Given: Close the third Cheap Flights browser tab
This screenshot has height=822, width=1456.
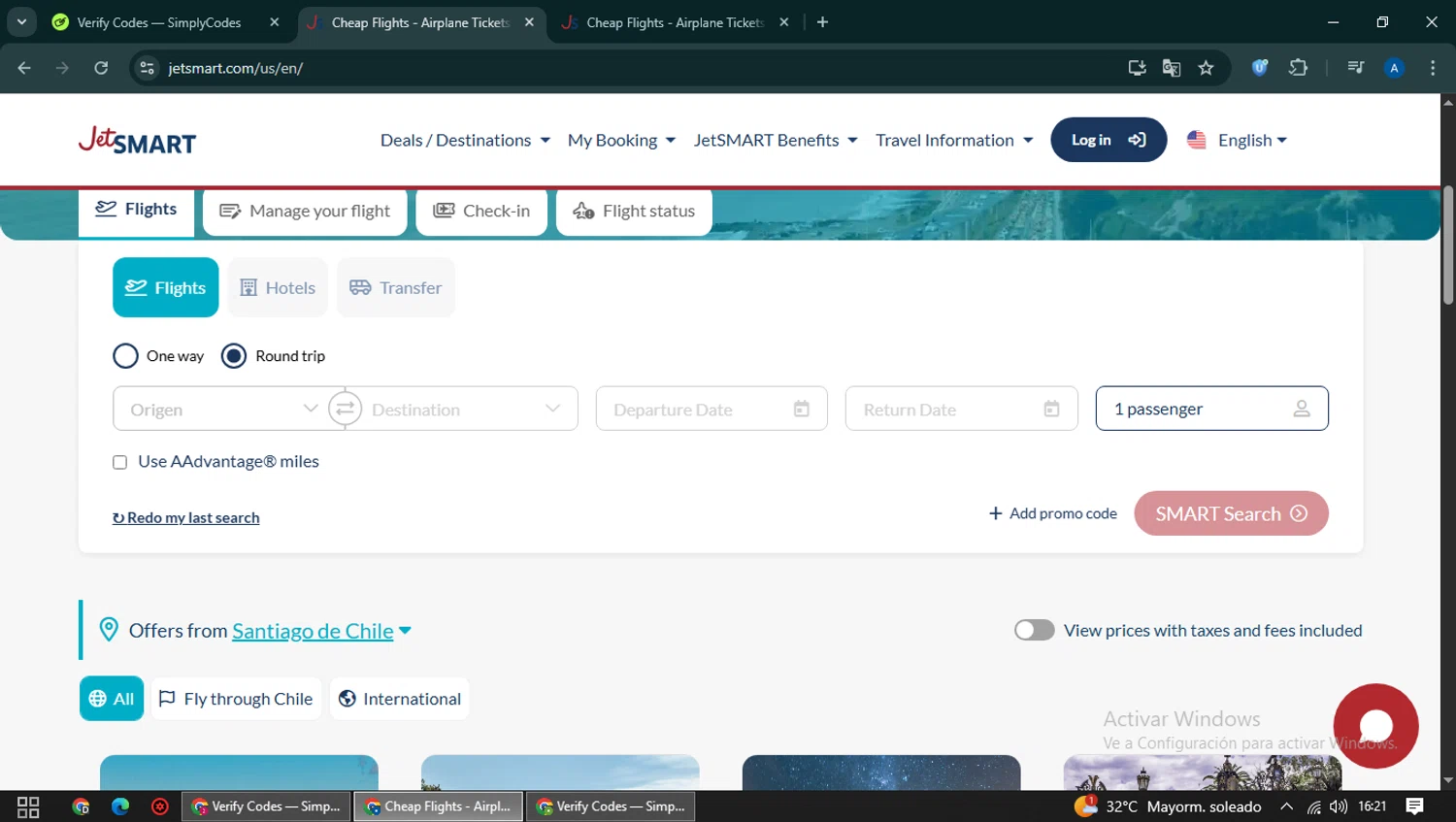Looking at the screenshot, I should pyautogui.click(x=784, y=22).
